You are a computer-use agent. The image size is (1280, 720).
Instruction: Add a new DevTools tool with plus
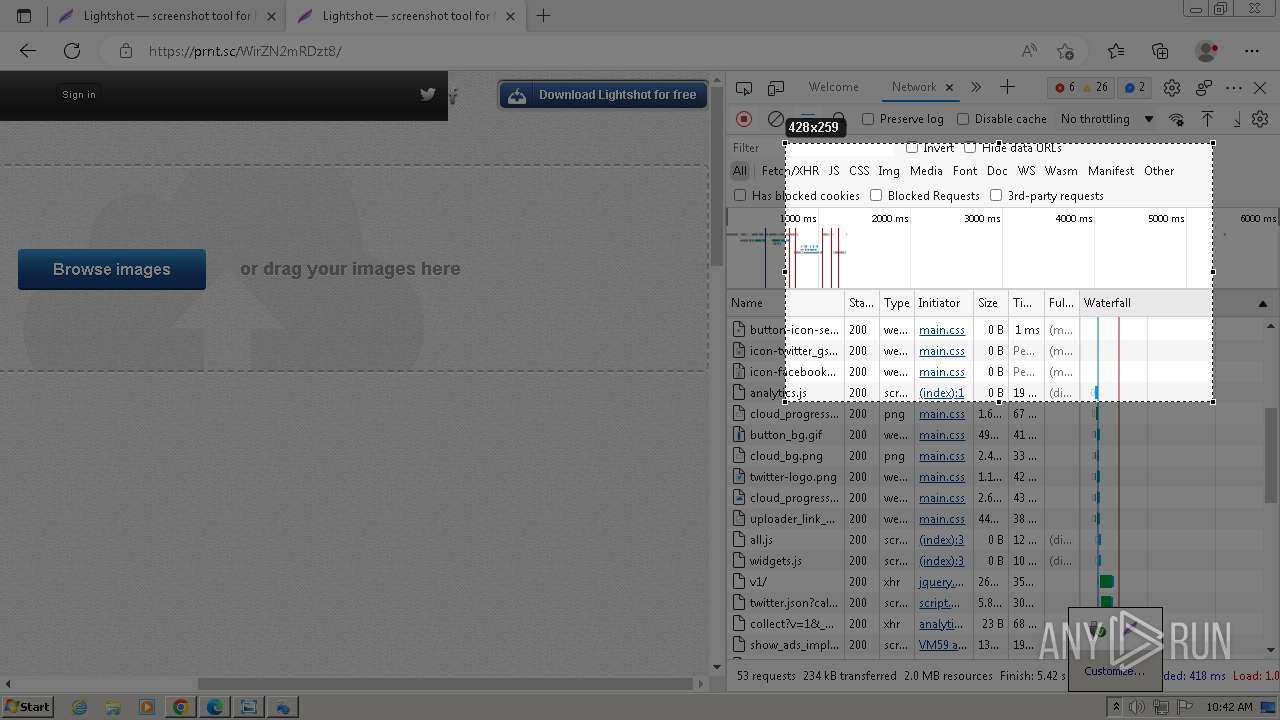tap(1007, 88)
